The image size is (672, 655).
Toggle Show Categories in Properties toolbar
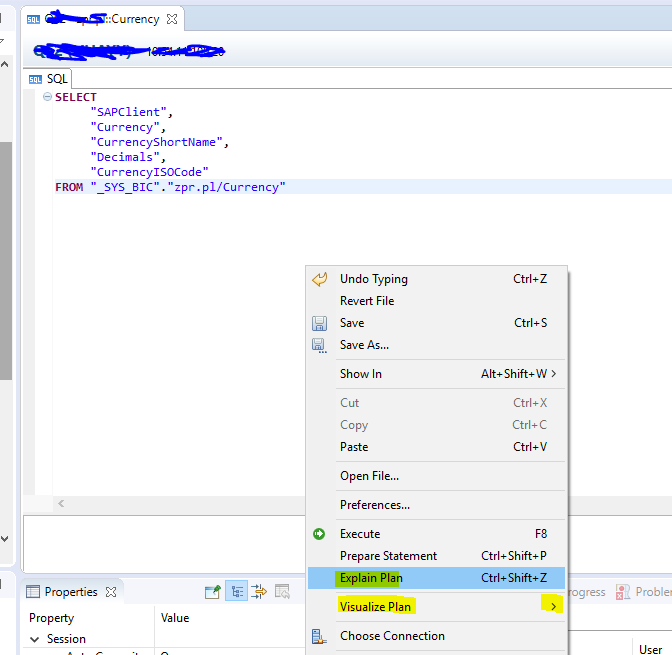coord(236,592)
